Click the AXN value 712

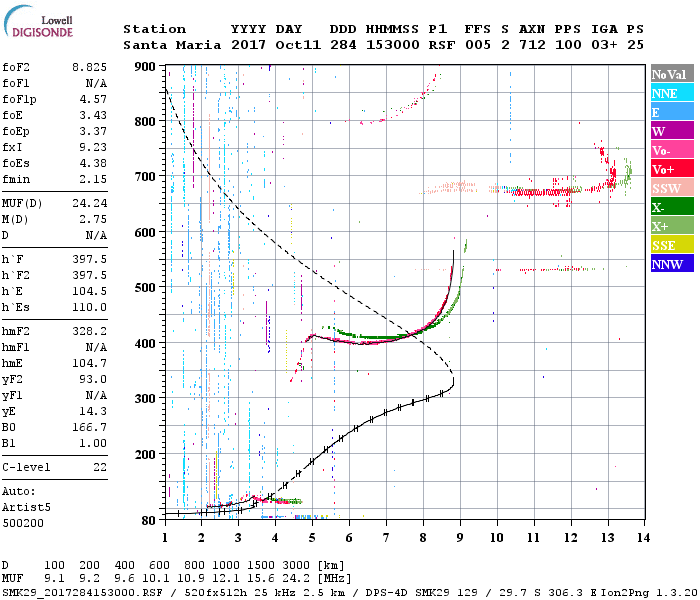point(532,45)
